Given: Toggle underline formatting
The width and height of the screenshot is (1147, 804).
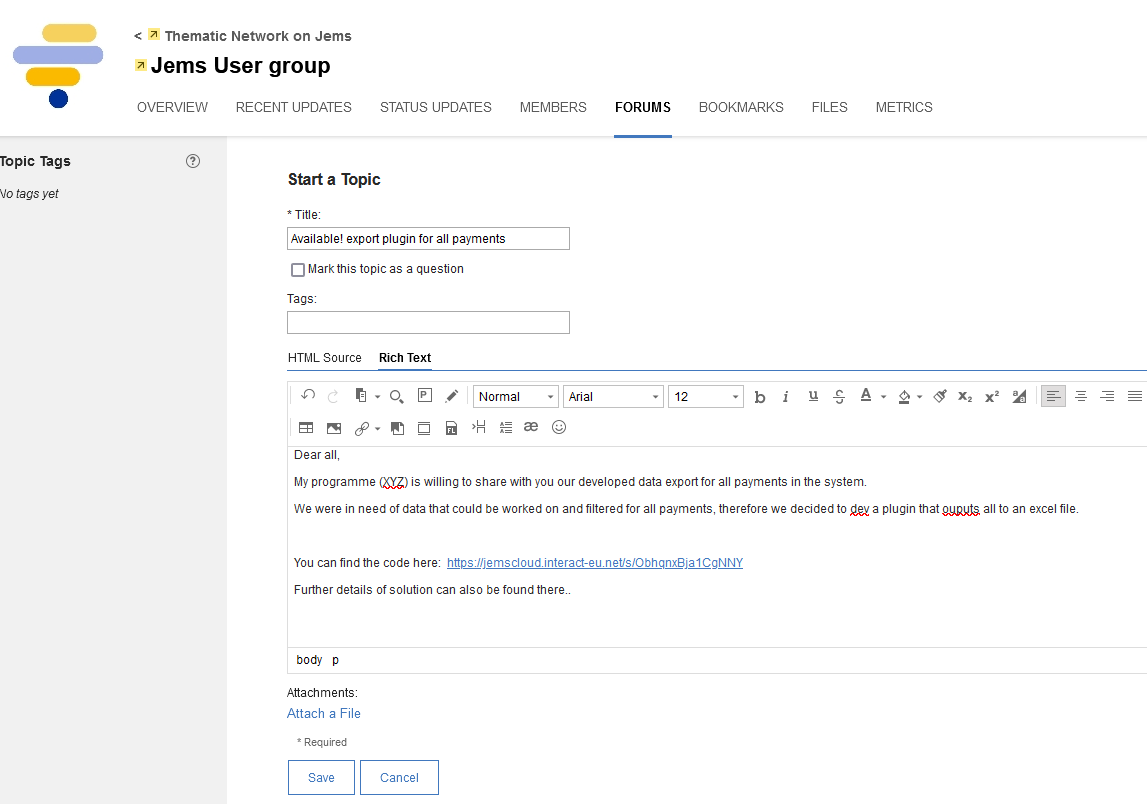Looking at the screenshot, I should (x=813, y=396).
